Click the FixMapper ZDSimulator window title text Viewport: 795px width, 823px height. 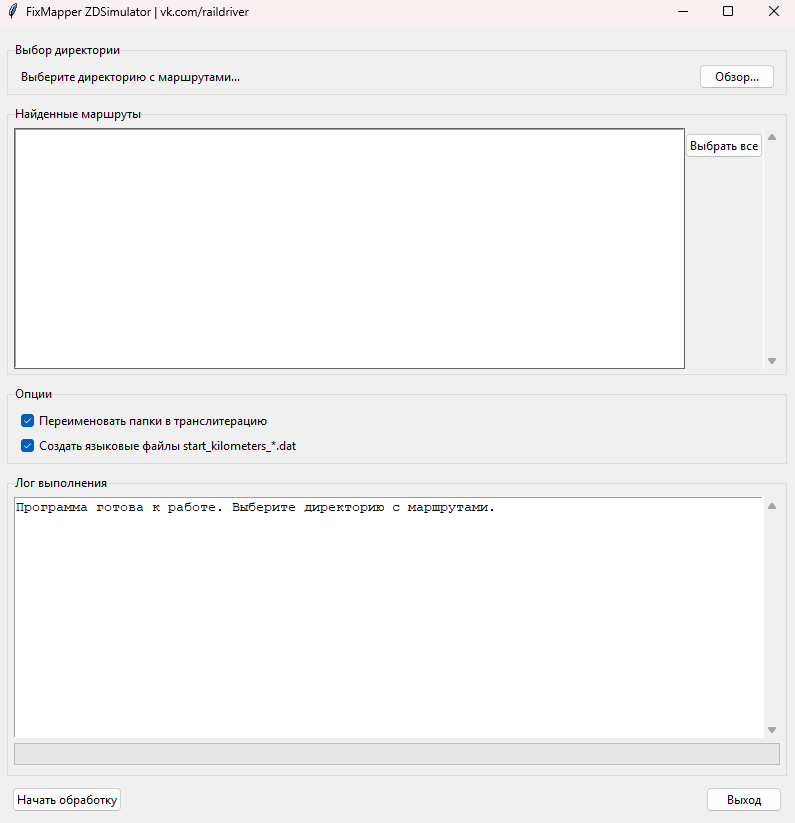click(x=137, y=12)
